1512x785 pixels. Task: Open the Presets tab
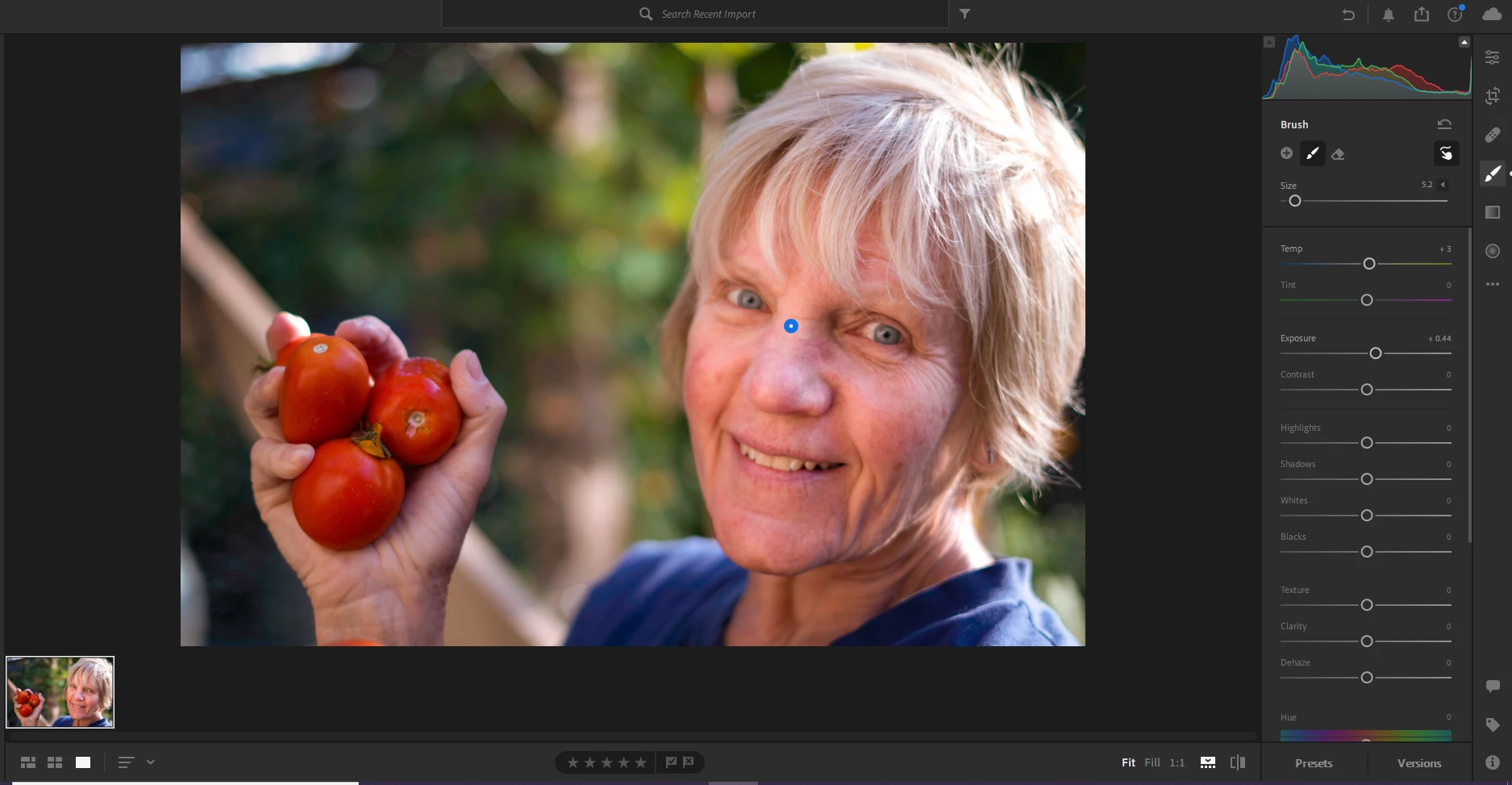coord(1314,763)
